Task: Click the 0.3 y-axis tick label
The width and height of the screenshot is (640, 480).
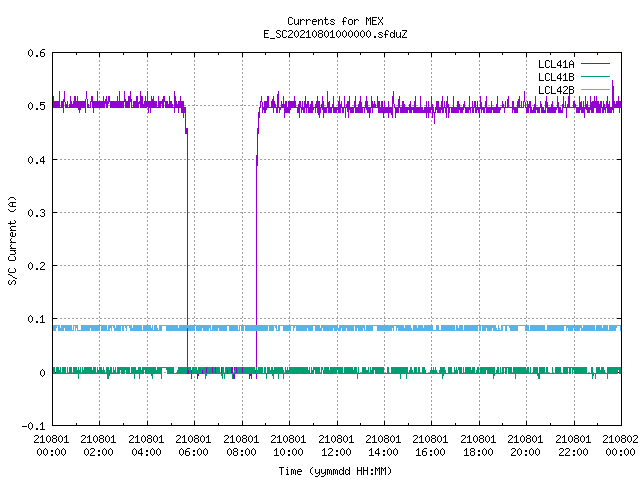Action: click(x=36, y=213)
